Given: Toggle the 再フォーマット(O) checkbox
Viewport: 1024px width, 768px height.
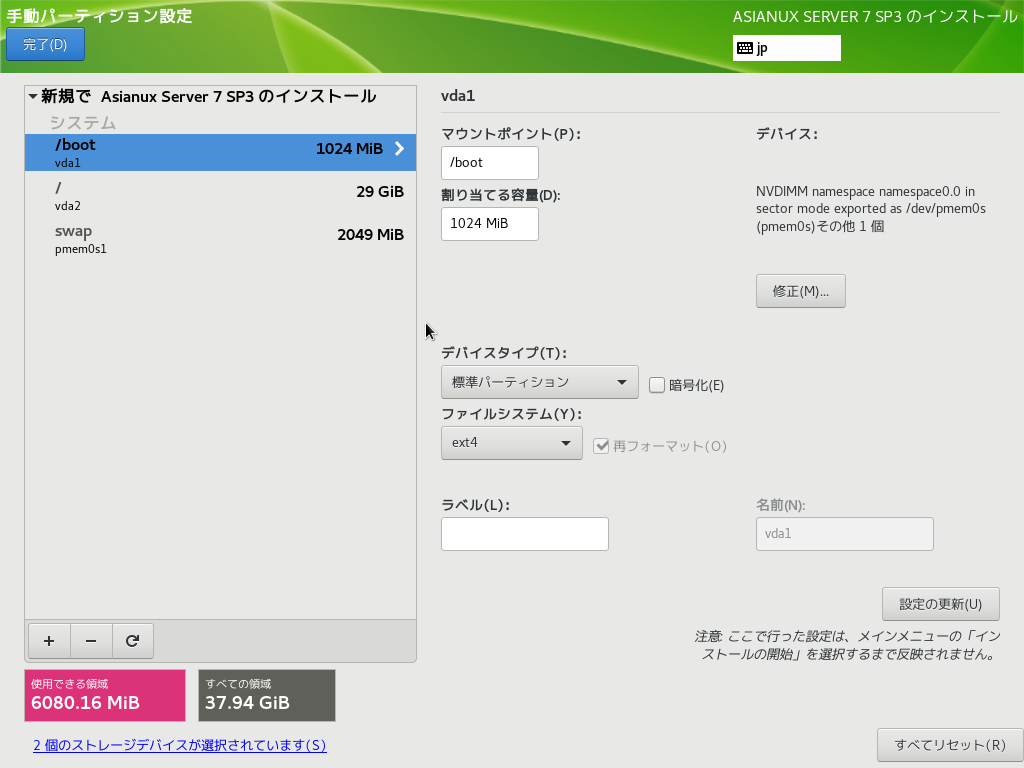Looking at the screenshot, I should click(x=601, y=446).
